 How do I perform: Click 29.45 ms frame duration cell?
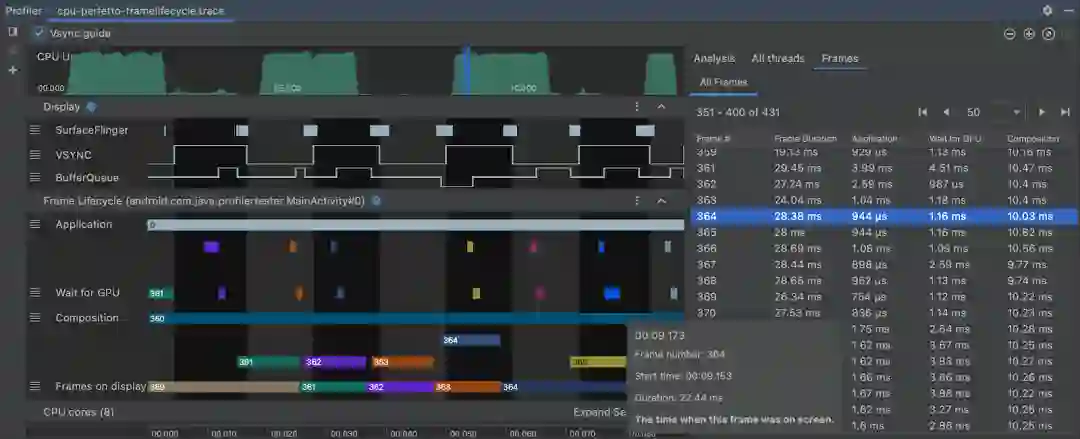(x=798, y=167)
